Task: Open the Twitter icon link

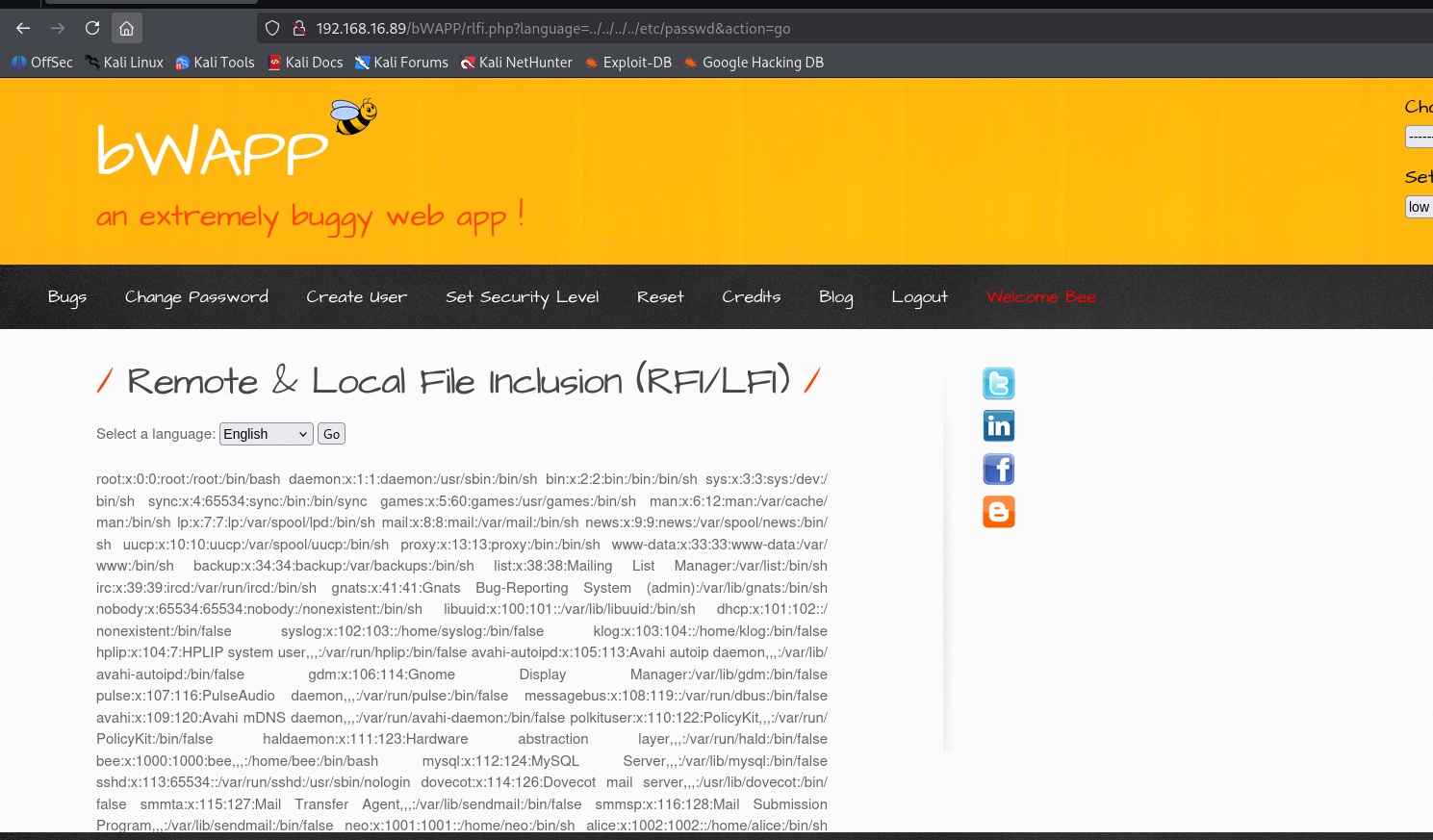Action: tap(999, 383)
